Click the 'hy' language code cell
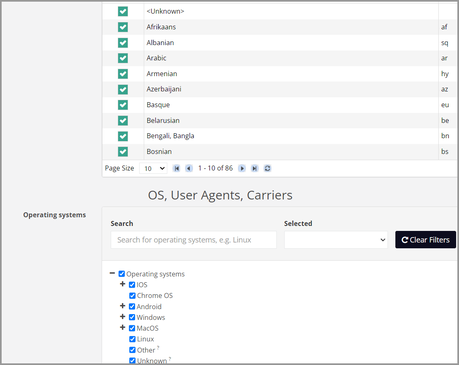Viewport: 459px width, 365px height. [x=445, y=74]
